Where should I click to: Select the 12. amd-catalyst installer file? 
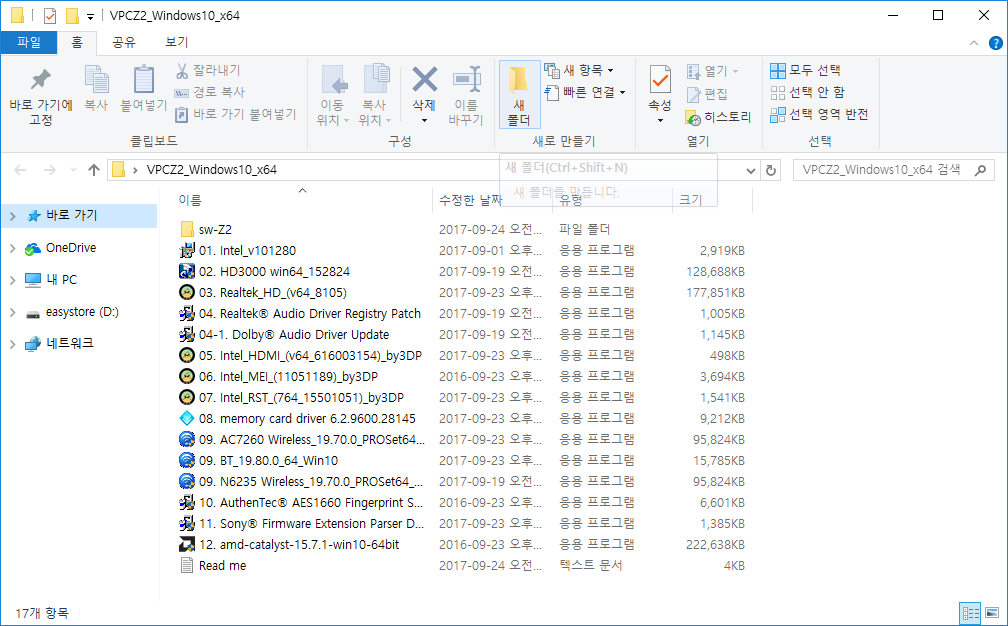pyautogui.click(x=299, y=545)
